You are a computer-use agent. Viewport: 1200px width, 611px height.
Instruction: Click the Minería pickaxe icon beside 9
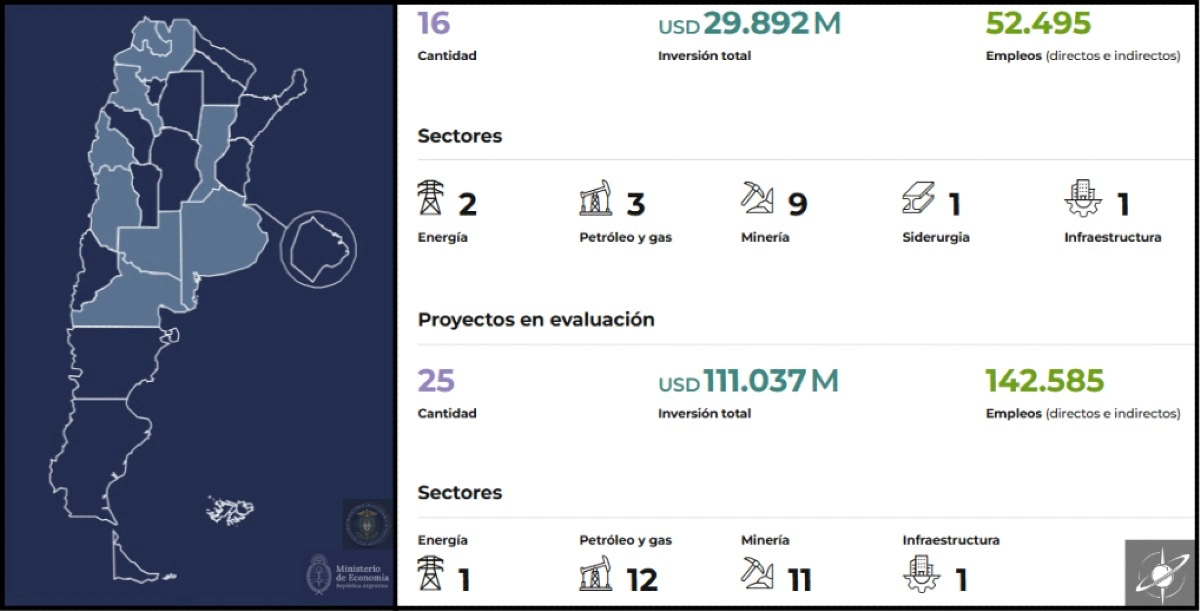757,197
